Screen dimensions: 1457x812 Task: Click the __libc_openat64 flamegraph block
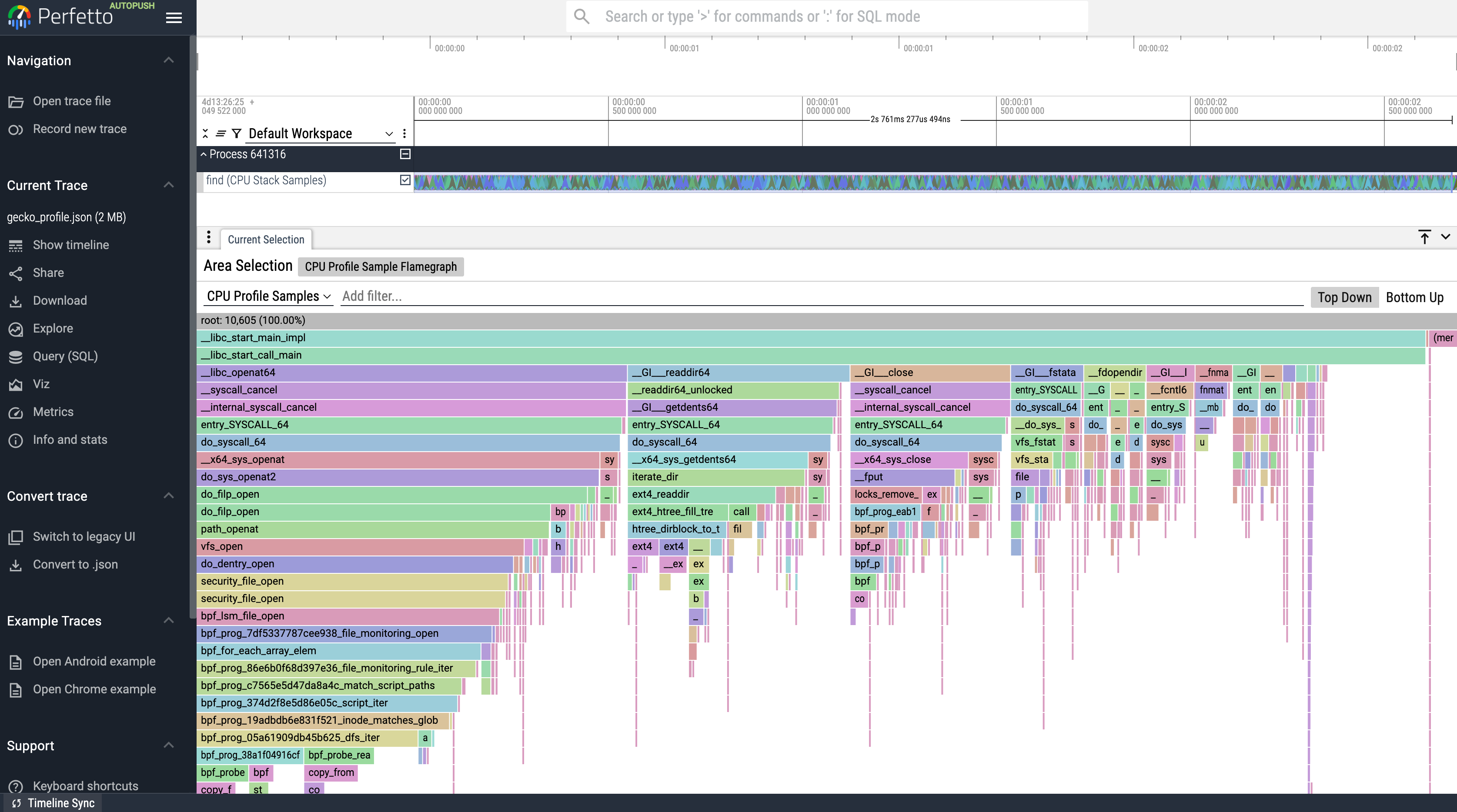point(411,373)
